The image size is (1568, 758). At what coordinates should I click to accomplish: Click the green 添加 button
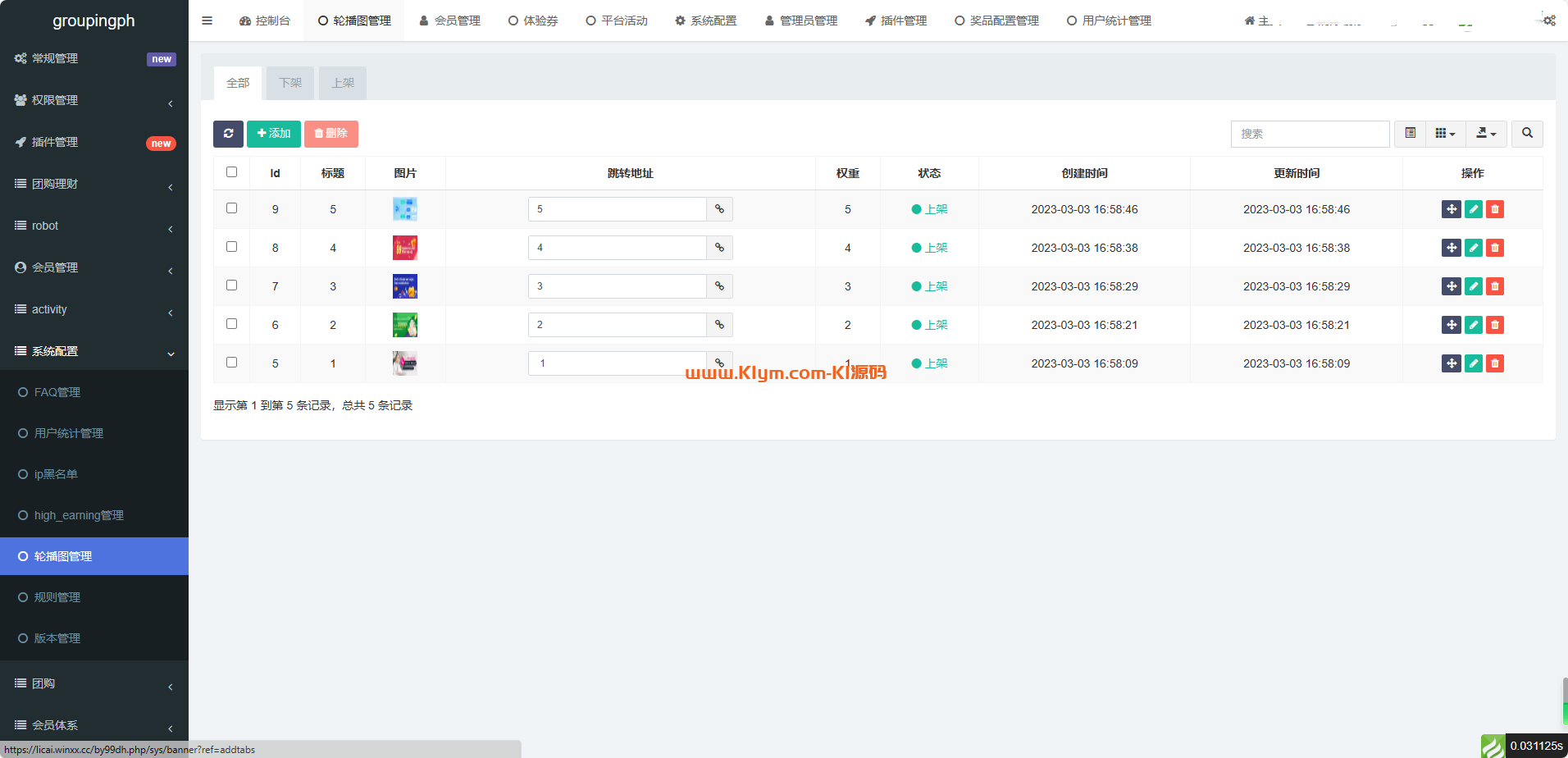tap(274, 134)
